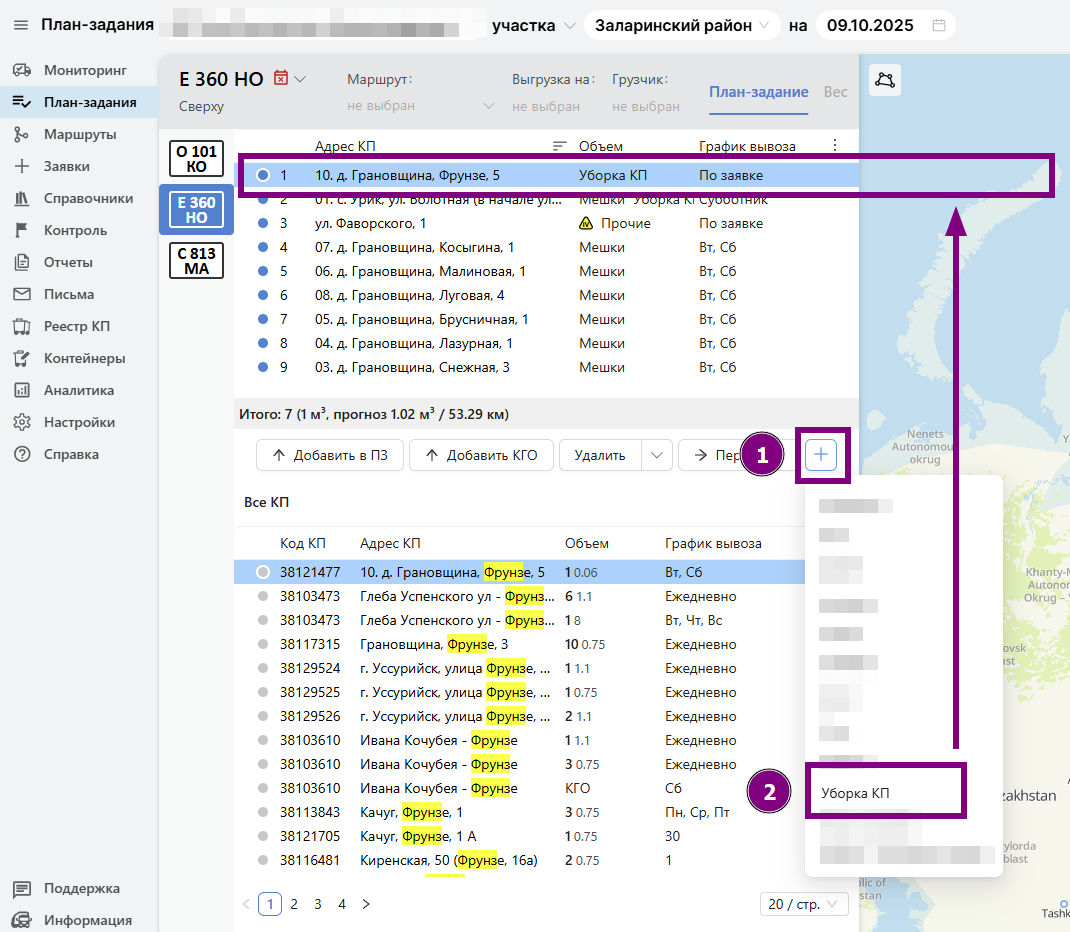Open the 20 / стр. page size dropdown
Image resolution: width=1070 pixels, height=932 pixels.
[x=804, y=904]
